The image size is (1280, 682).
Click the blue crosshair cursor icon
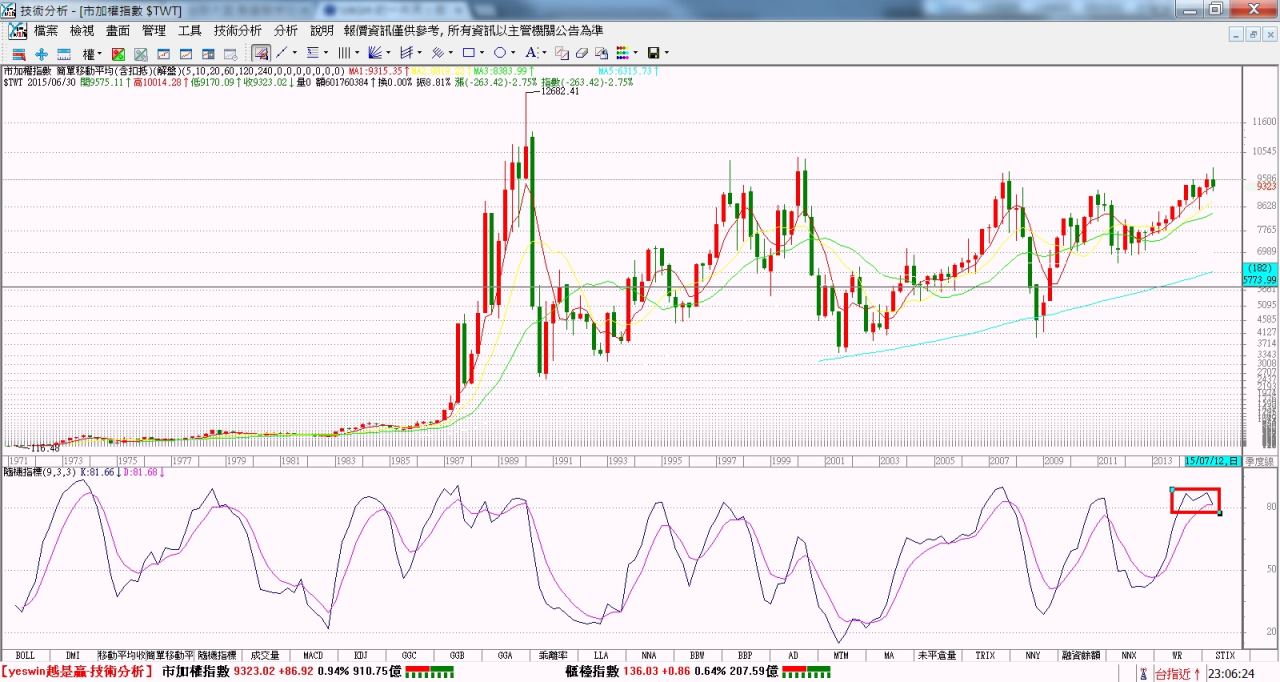pyautogui.click(x=41, y=53)
